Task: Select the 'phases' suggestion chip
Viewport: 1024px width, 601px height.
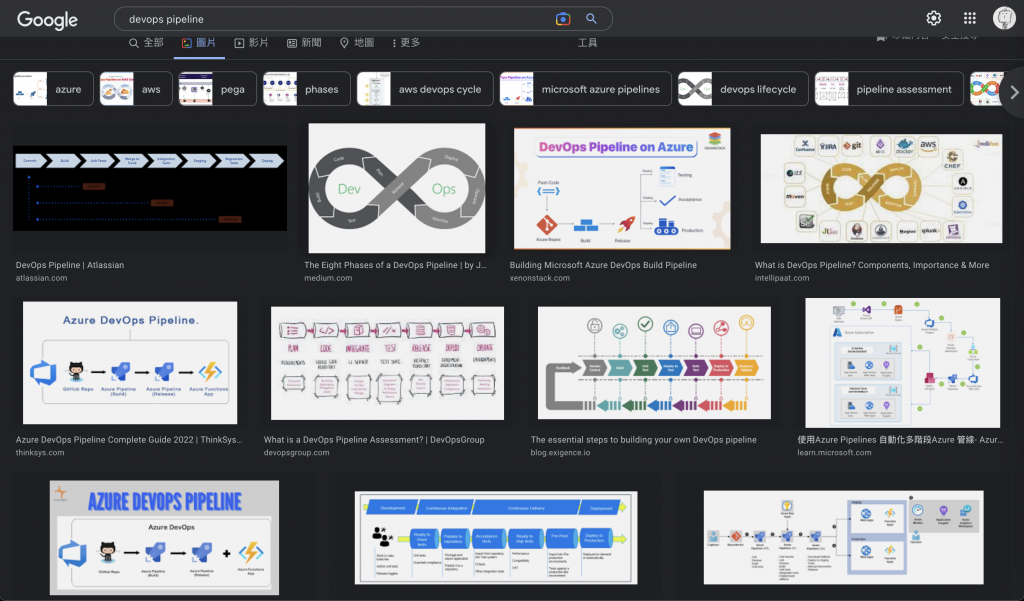Action: click(x=306, y=89)
